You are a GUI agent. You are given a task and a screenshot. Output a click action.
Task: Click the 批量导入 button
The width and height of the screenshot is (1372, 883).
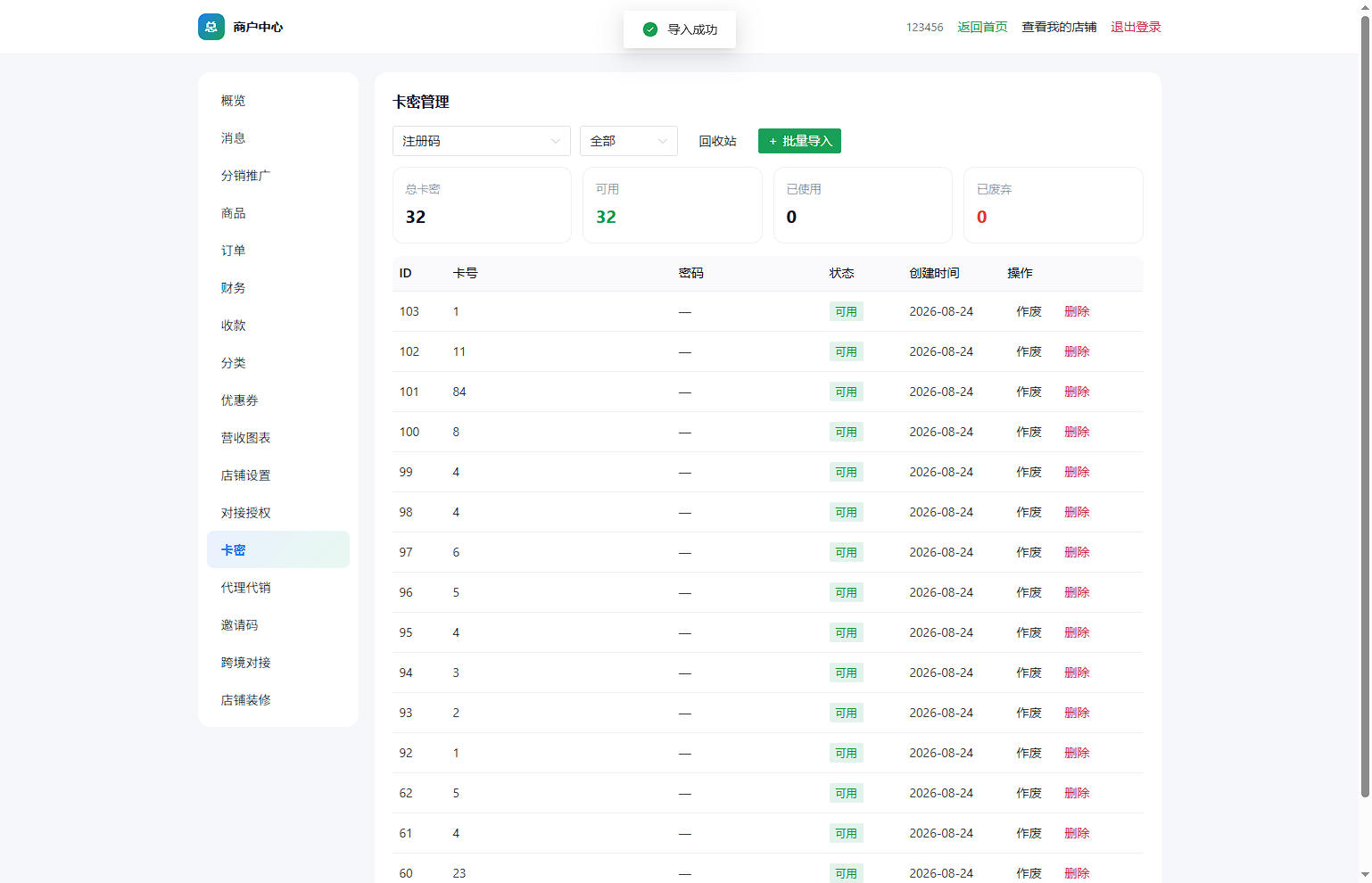click(x=799, y=141)
